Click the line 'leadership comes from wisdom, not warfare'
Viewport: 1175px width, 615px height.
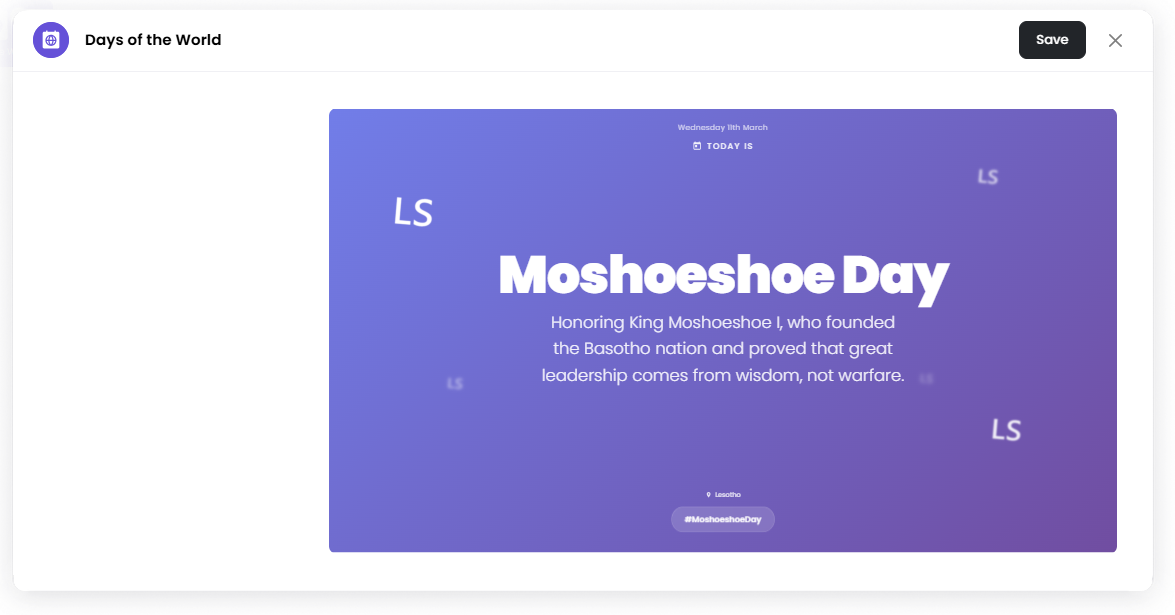722,376
